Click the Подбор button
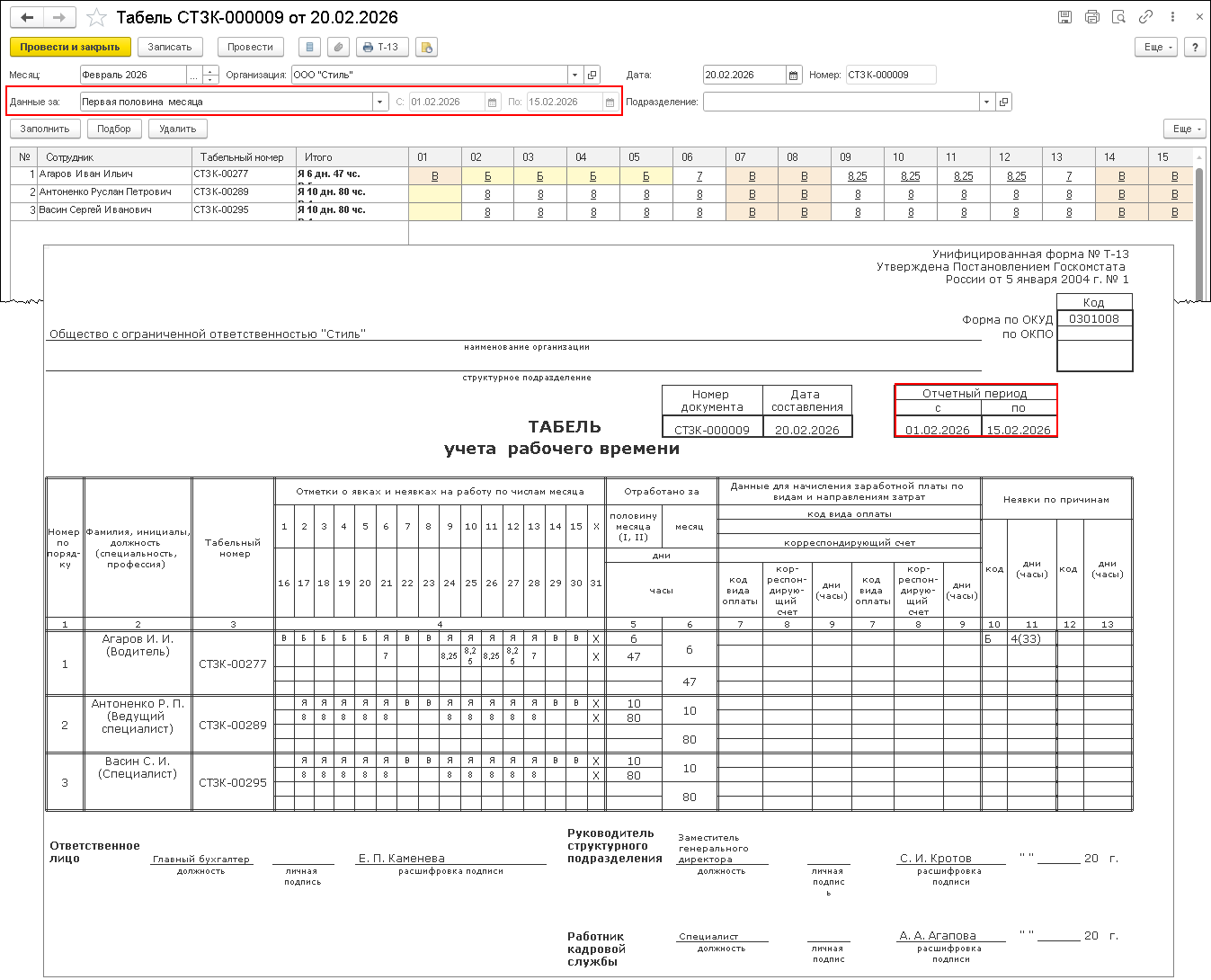The height and width of the screenshot is (980, 1211). point(114,129)
